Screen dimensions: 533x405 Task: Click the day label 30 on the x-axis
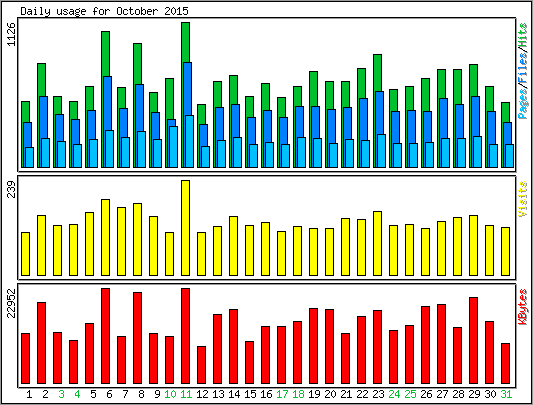(490, 394)
